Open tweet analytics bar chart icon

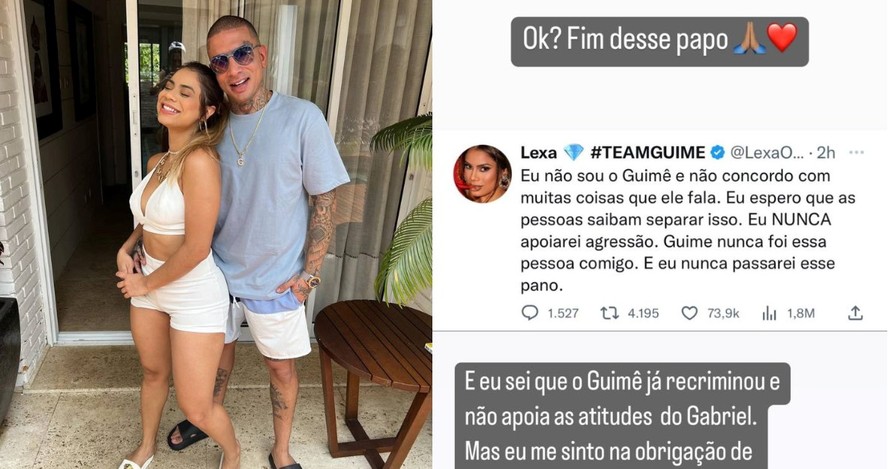[x=769, y=313]
